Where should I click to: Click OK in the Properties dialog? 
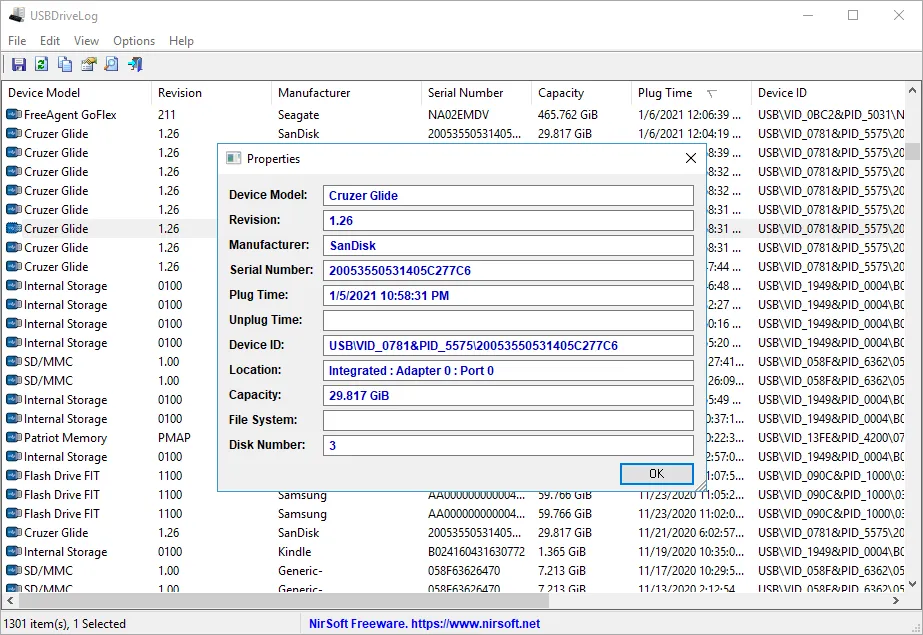coord(656,474)
